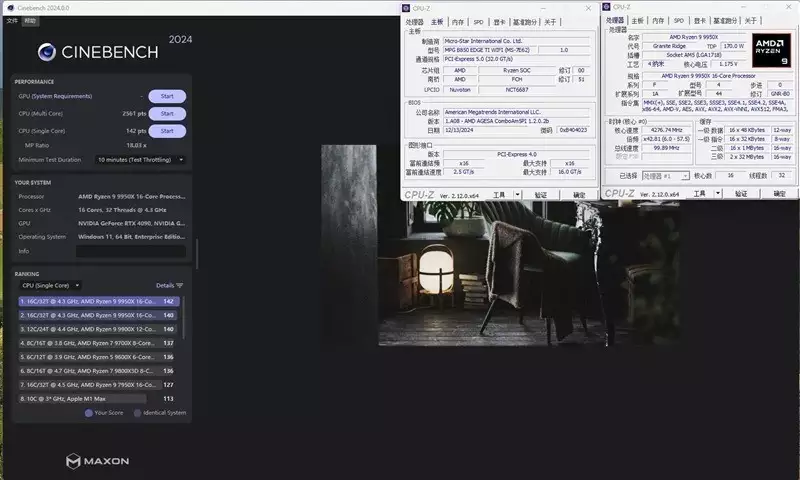Click the Identical System legend dot
The height and width of the screenshot is (480, 800).
(137, 413)
